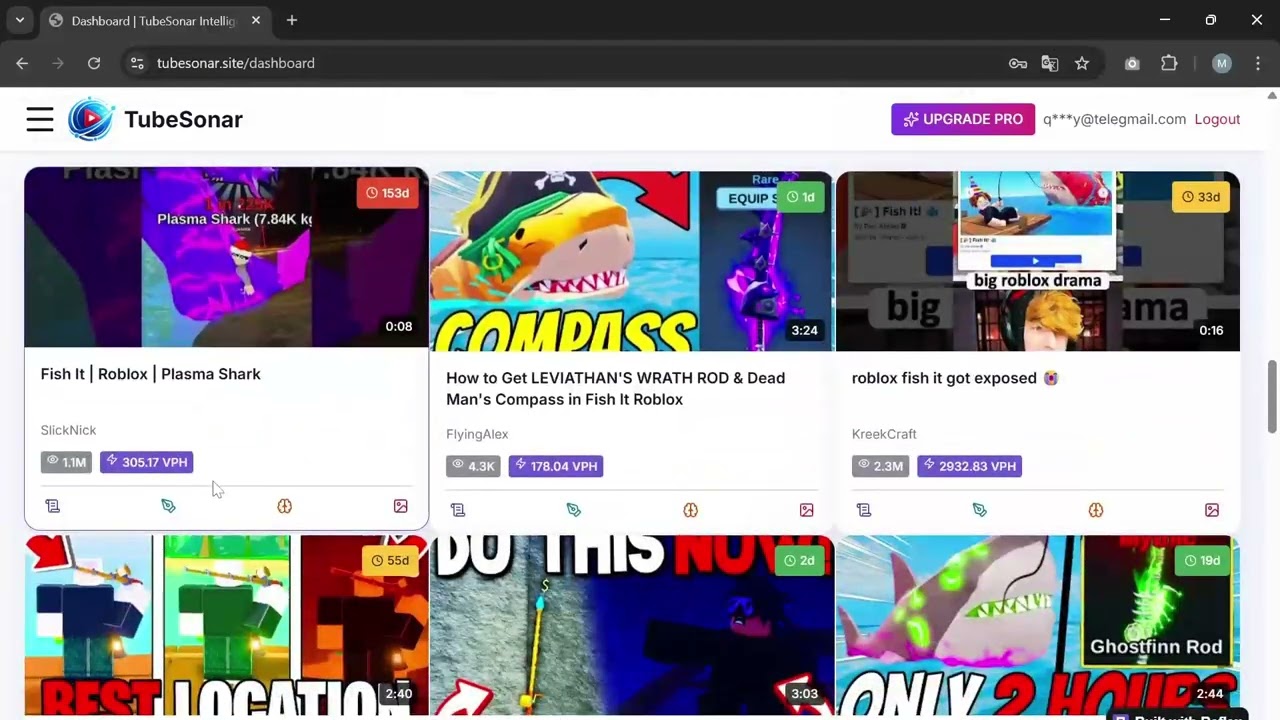Click the 305.17 VPH badge

[x=146, y=462]
